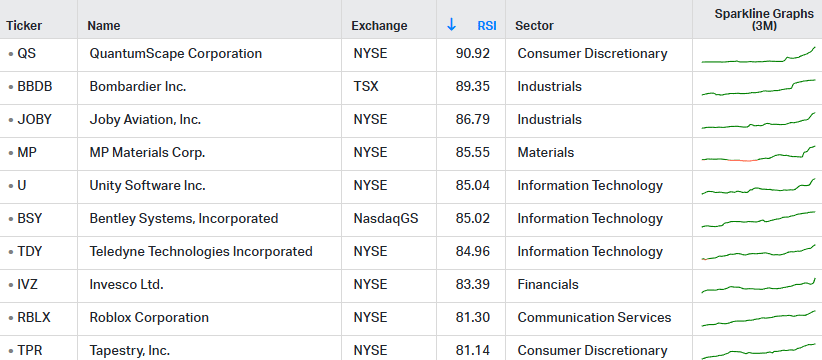Click the RSI descending sort arrow
The image size is (822, 360).
pos(451,25)
